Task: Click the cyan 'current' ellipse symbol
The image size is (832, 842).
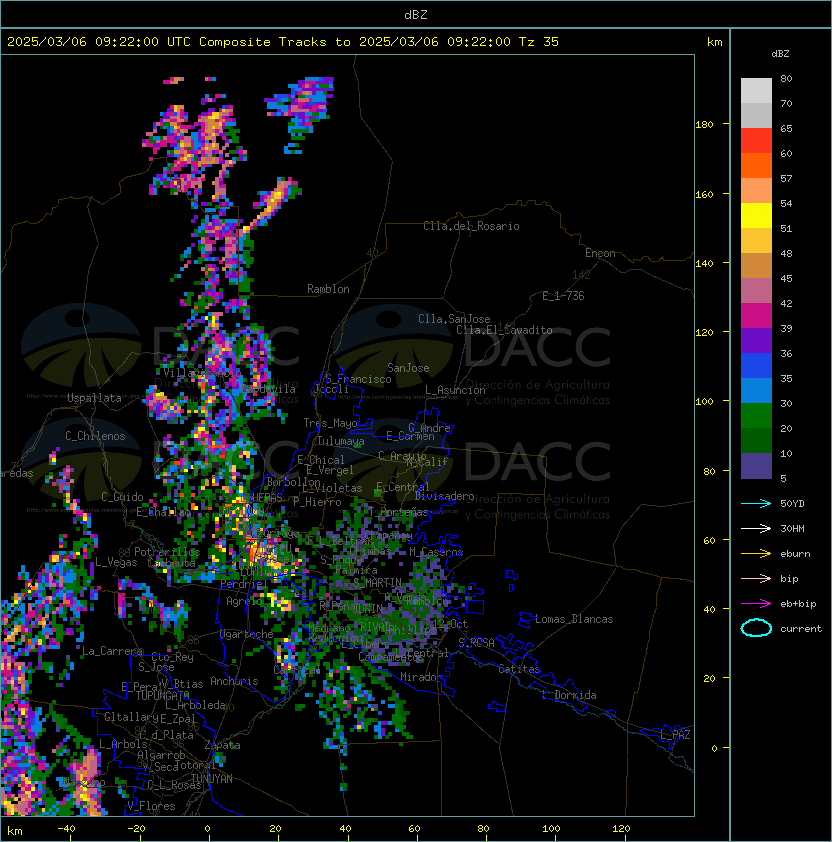Action: pyautogui.click(x=756, y=628)
